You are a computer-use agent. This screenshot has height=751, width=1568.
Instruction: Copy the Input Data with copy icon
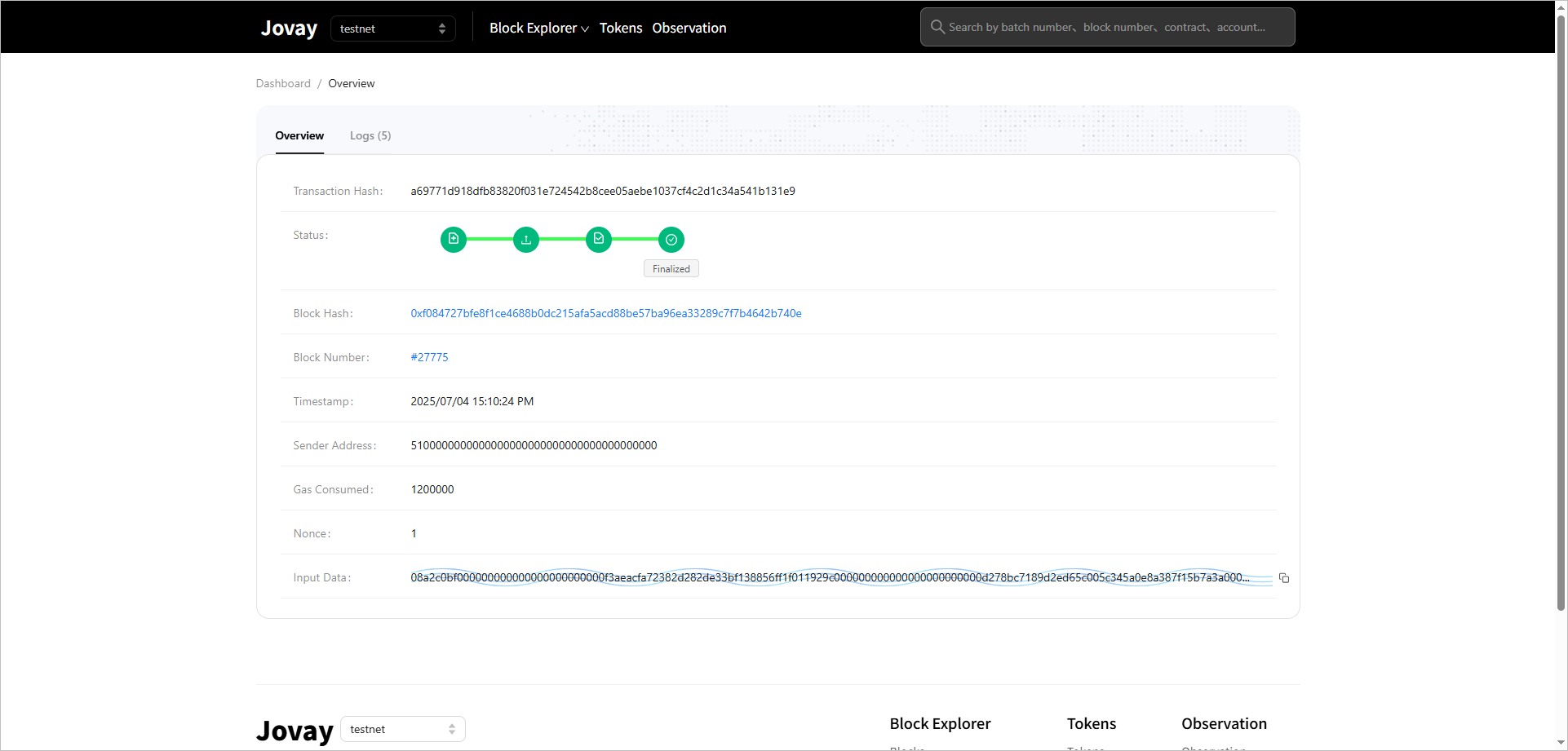(x=1284, y=578)
